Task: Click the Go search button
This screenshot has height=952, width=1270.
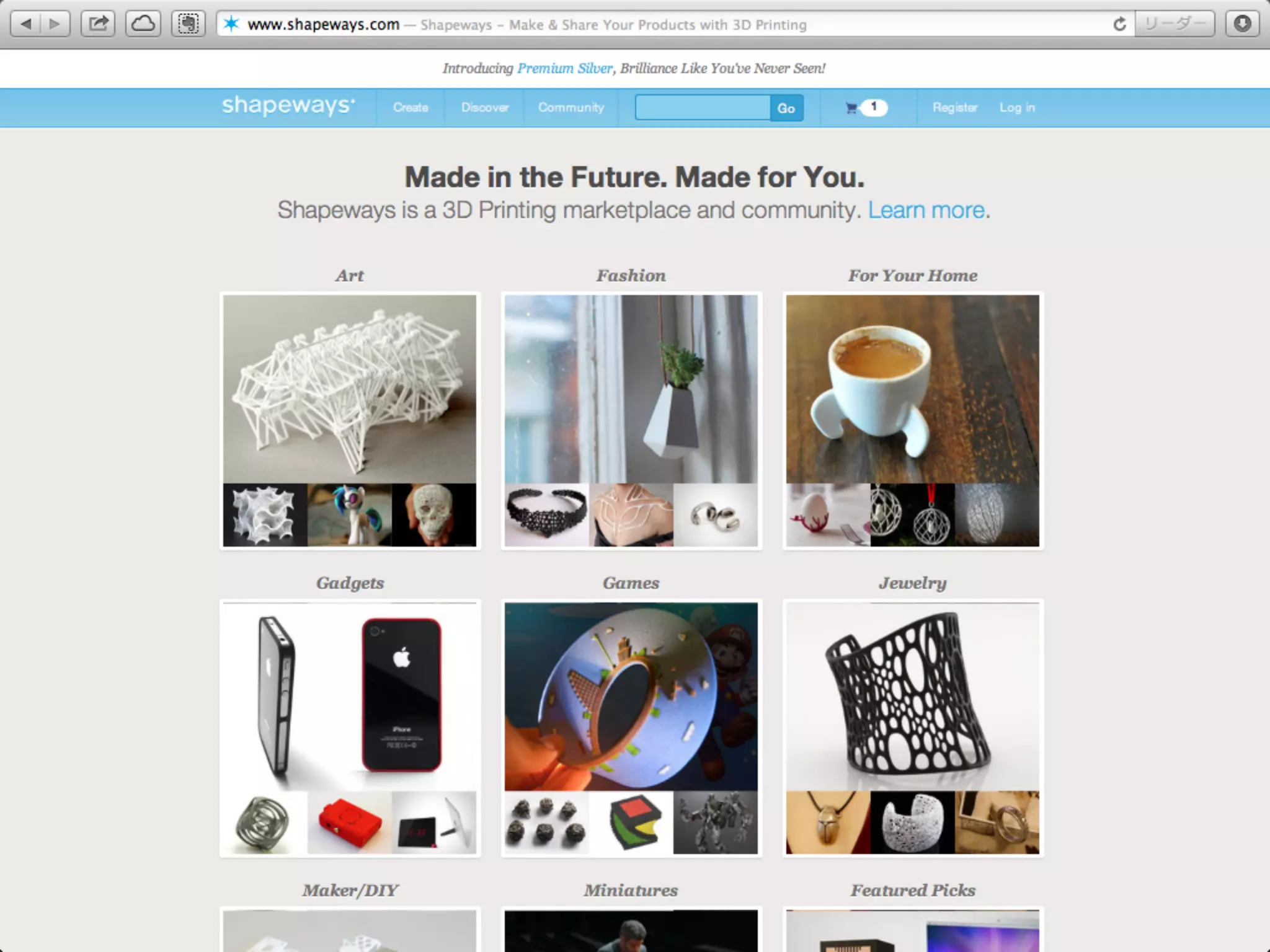Action: click(x=786, y=108)
